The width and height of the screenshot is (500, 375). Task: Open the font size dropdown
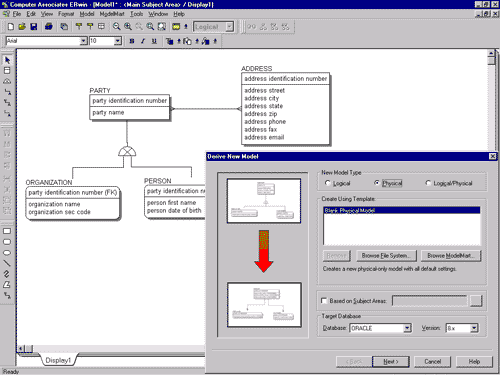point(118,41)
